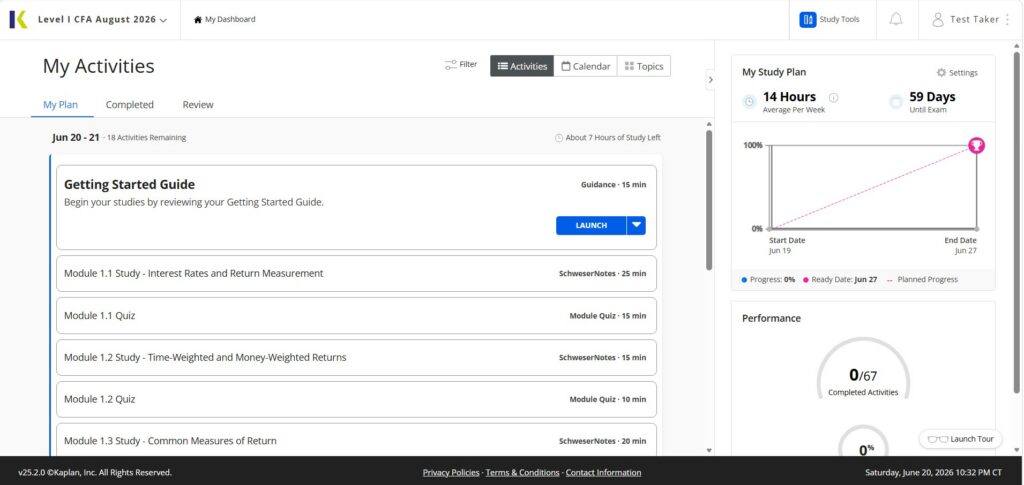
Task: Click the activities list scrollbar
Action: [x=709, y=200]
